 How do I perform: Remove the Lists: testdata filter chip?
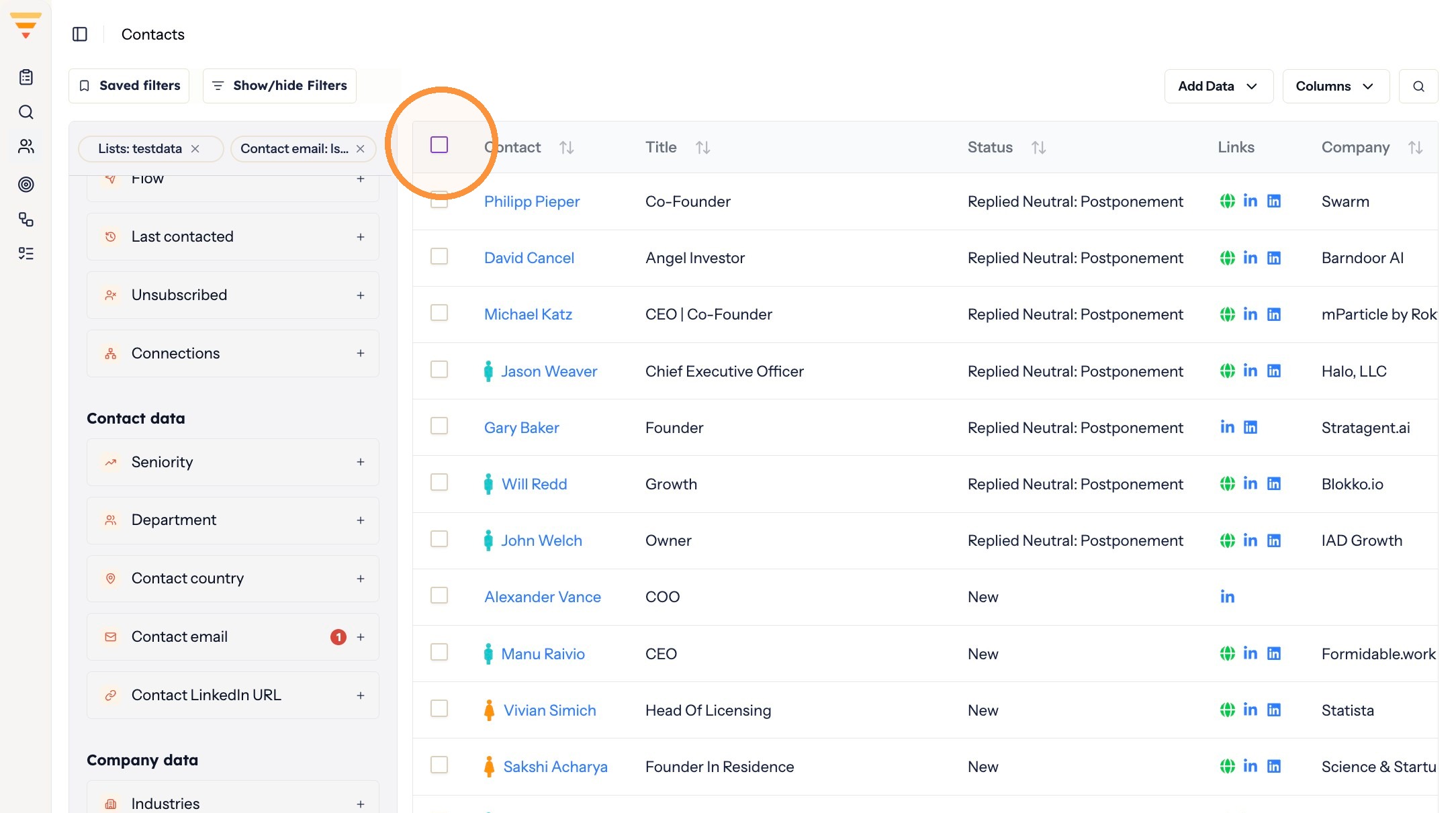pyautogui.click(x=195, y=148)
